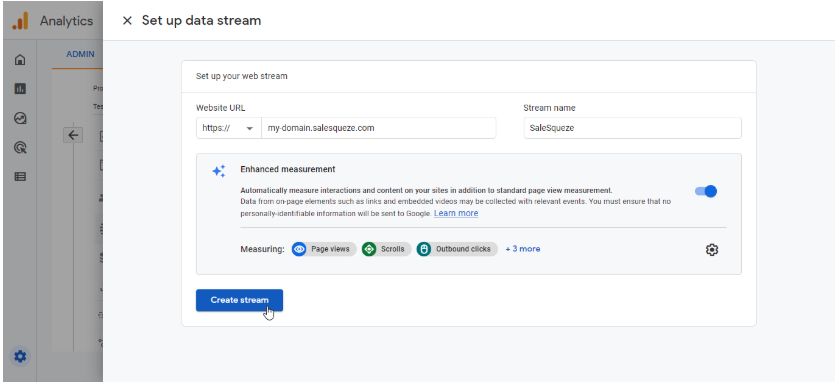Click the Enhanced measurement settings gear
The image size is (839, 384).
(x=712, y=249)
